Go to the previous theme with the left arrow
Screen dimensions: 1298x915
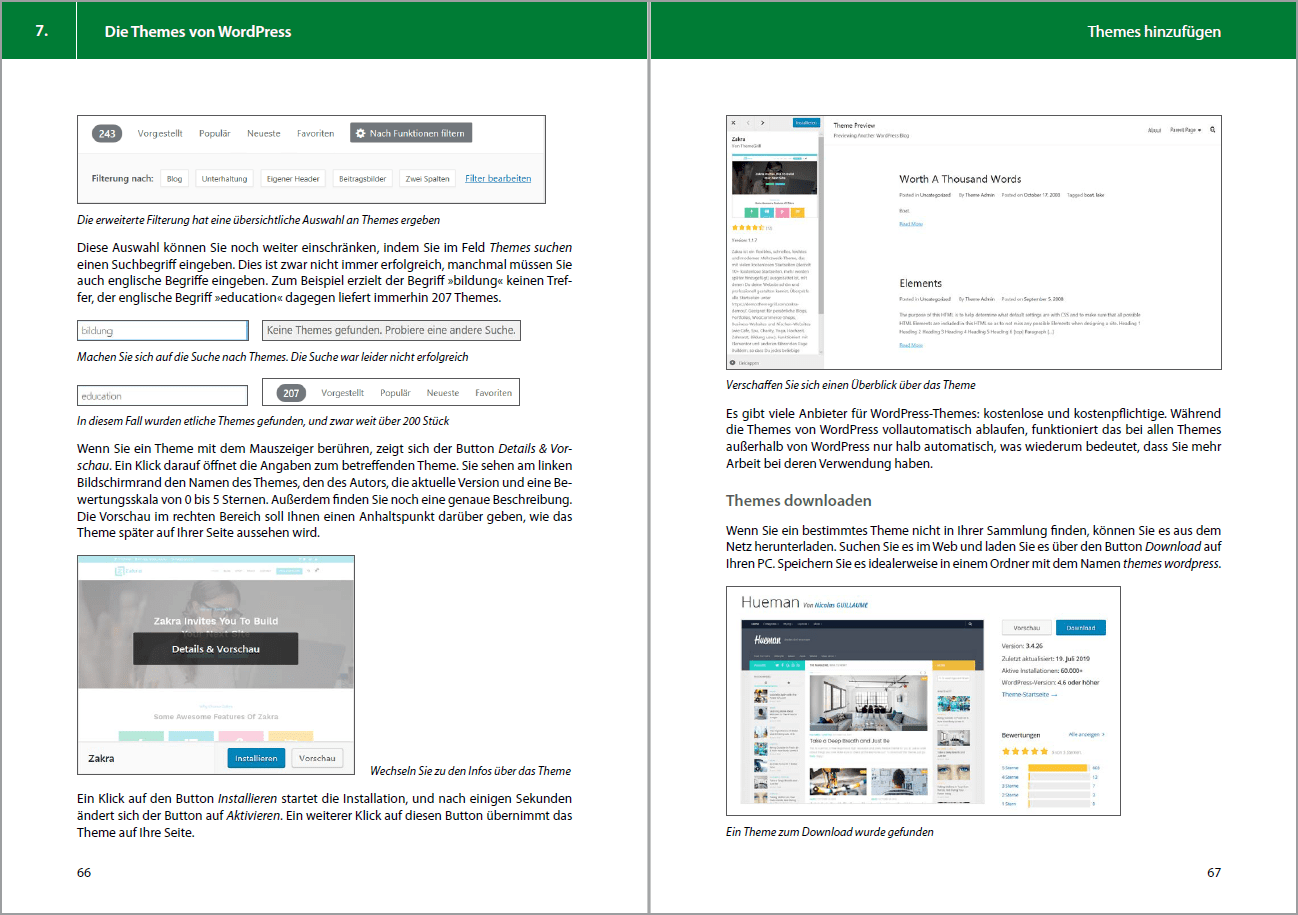pos(748,123)
